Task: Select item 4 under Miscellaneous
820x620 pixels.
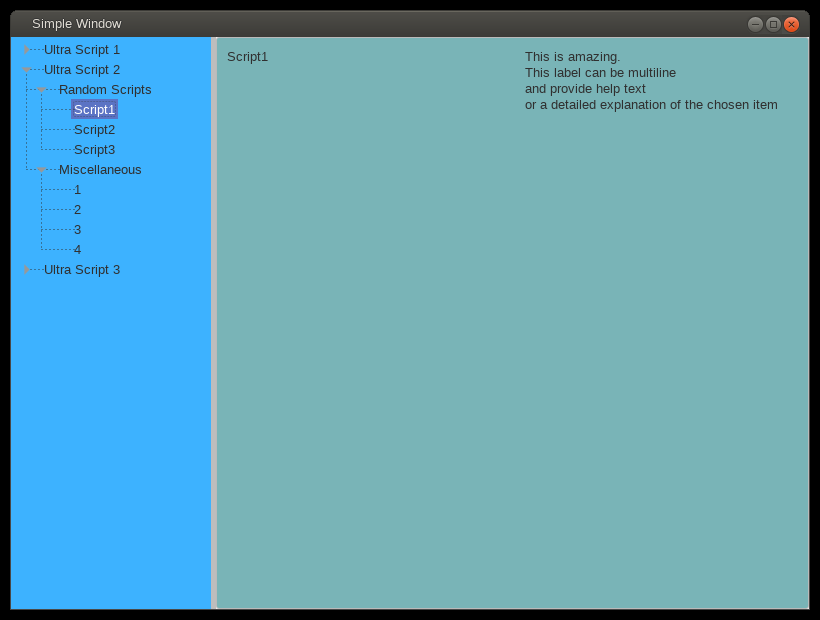Action: 77,249
